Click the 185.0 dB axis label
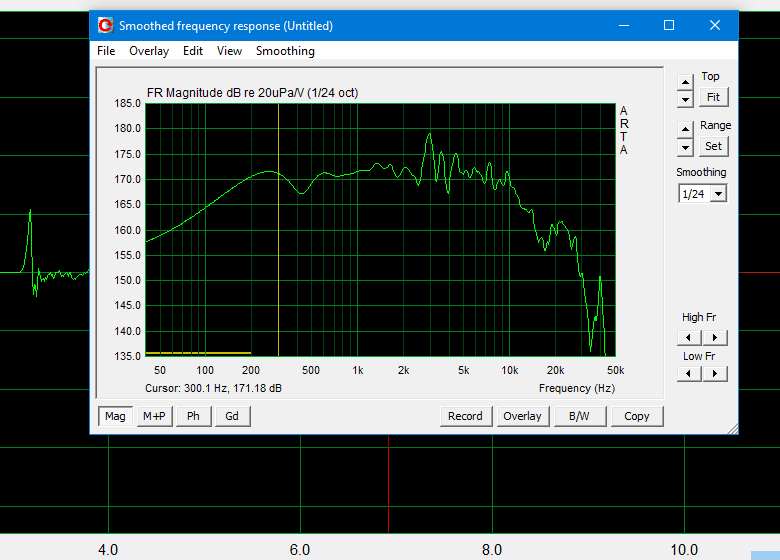Image resolution: width=780 pixels, height=560 pixels. (128, 103)
